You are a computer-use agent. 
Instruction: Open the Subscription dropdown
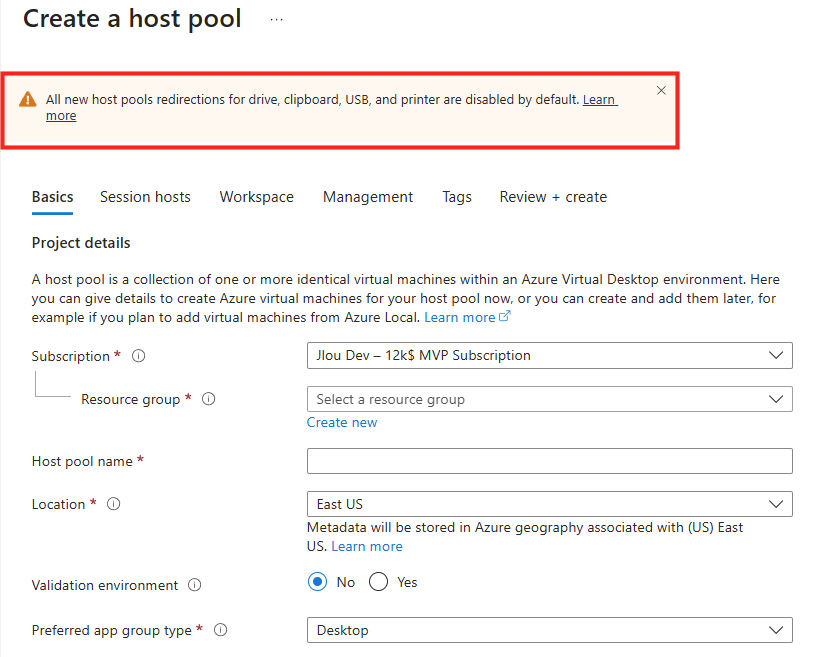pyautogui.click(x=549, y=355)
